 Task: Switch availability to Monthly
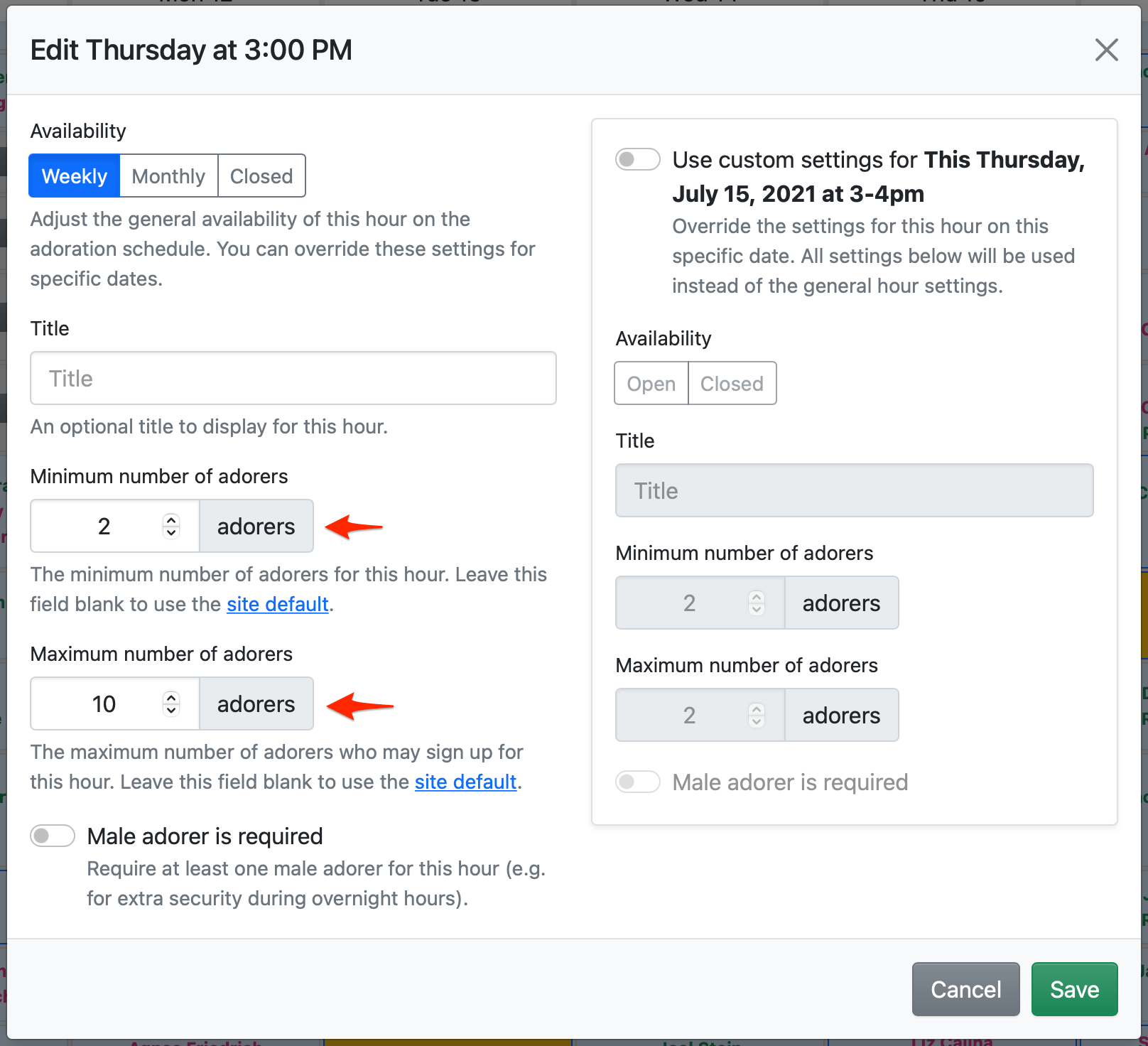pyautogui.click(x=168, y=176)
